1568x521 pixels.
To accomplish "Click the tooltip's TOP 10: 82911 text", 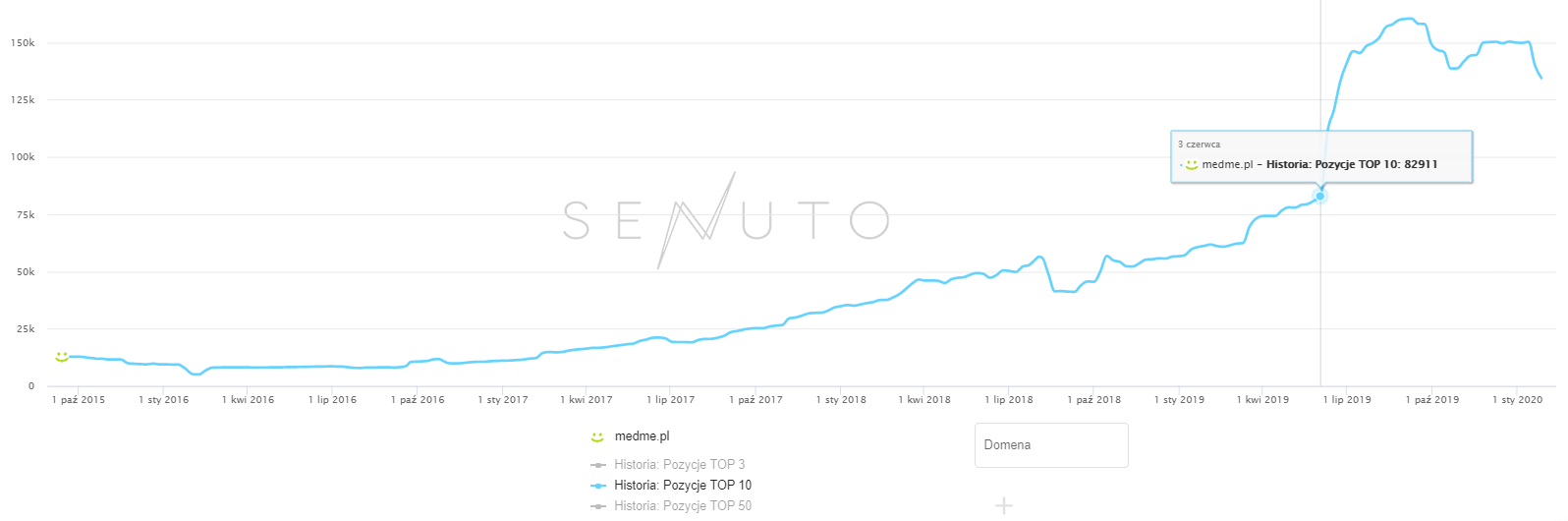I will click(x=1351, y=164).
